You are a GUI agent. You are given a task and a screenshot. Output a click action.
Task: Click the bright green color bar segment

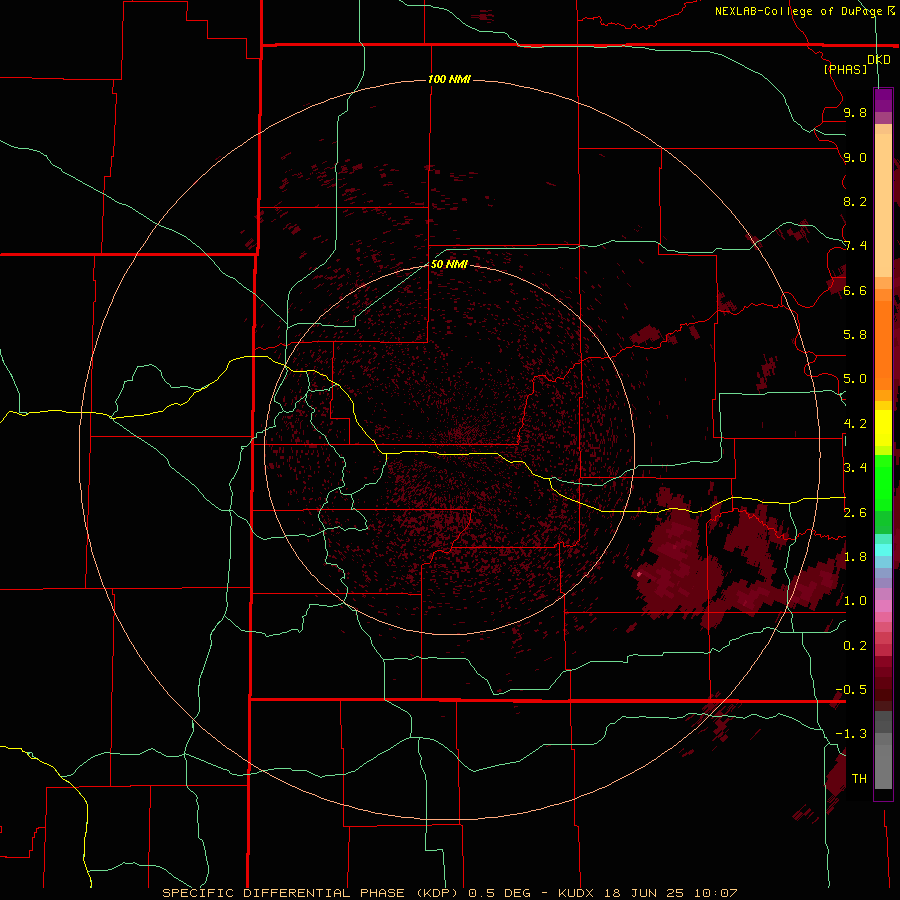coord(883,482)
